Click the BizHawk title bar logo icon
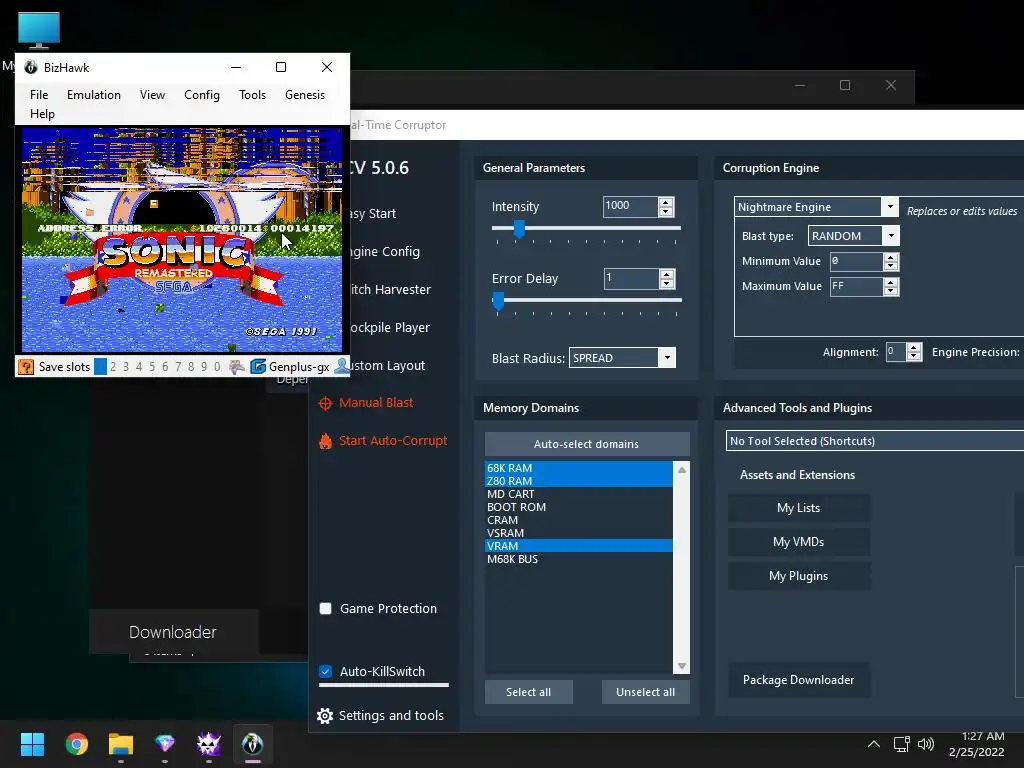Viewport: 1024px width, 768px height. (31, 67)
